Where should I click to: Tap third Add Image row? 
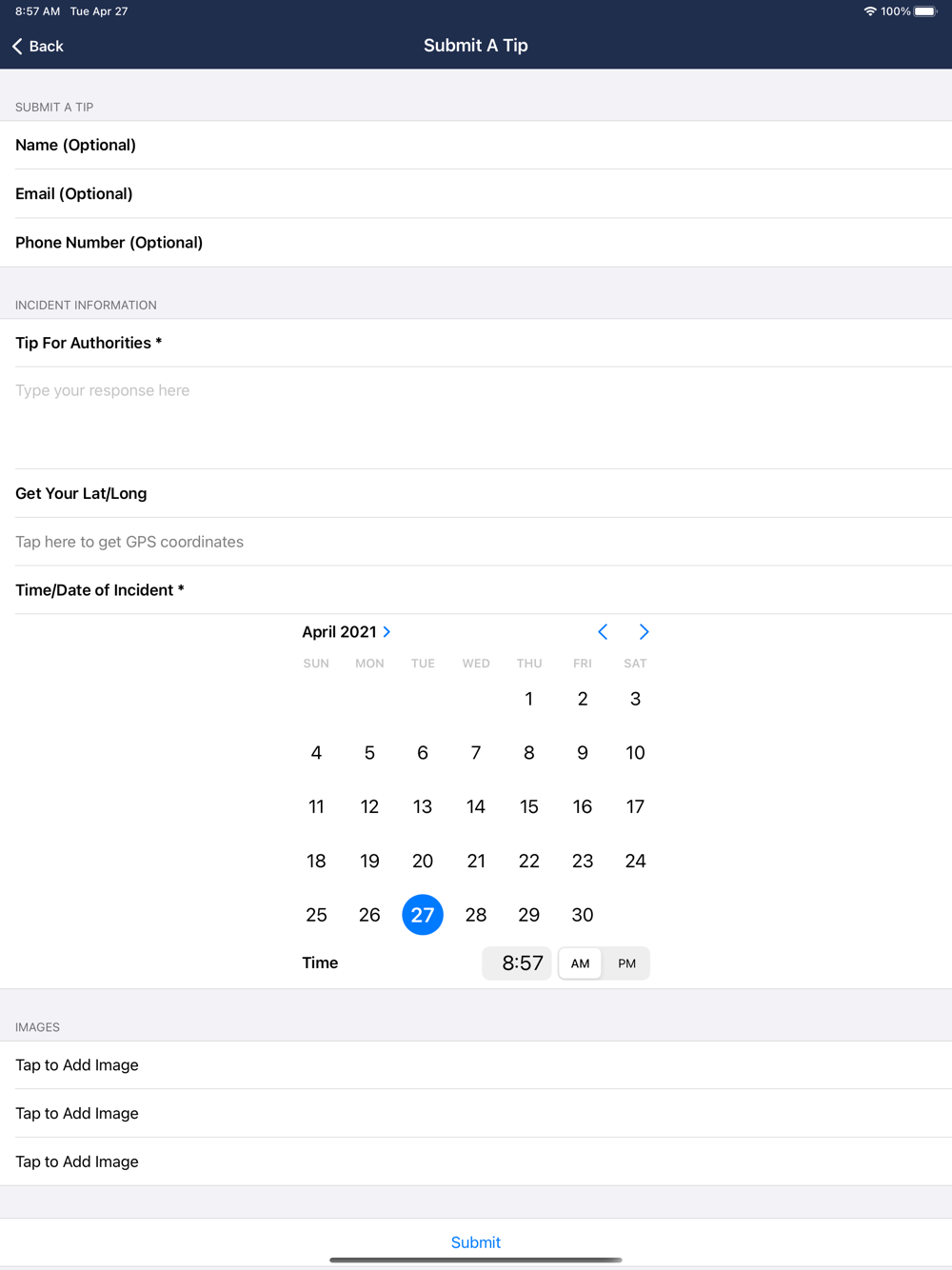pyautogui.click(x=476, y=1161)
